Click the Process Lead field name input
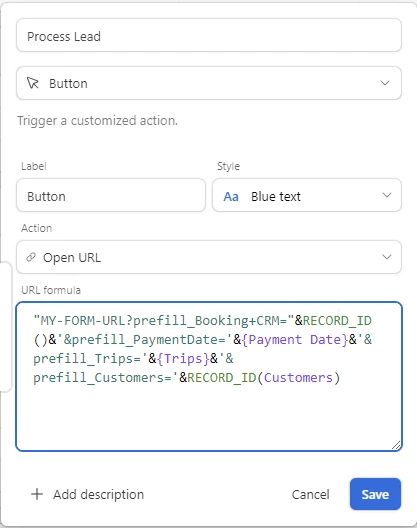Screen dimensions: 417x528 point(209,35)
